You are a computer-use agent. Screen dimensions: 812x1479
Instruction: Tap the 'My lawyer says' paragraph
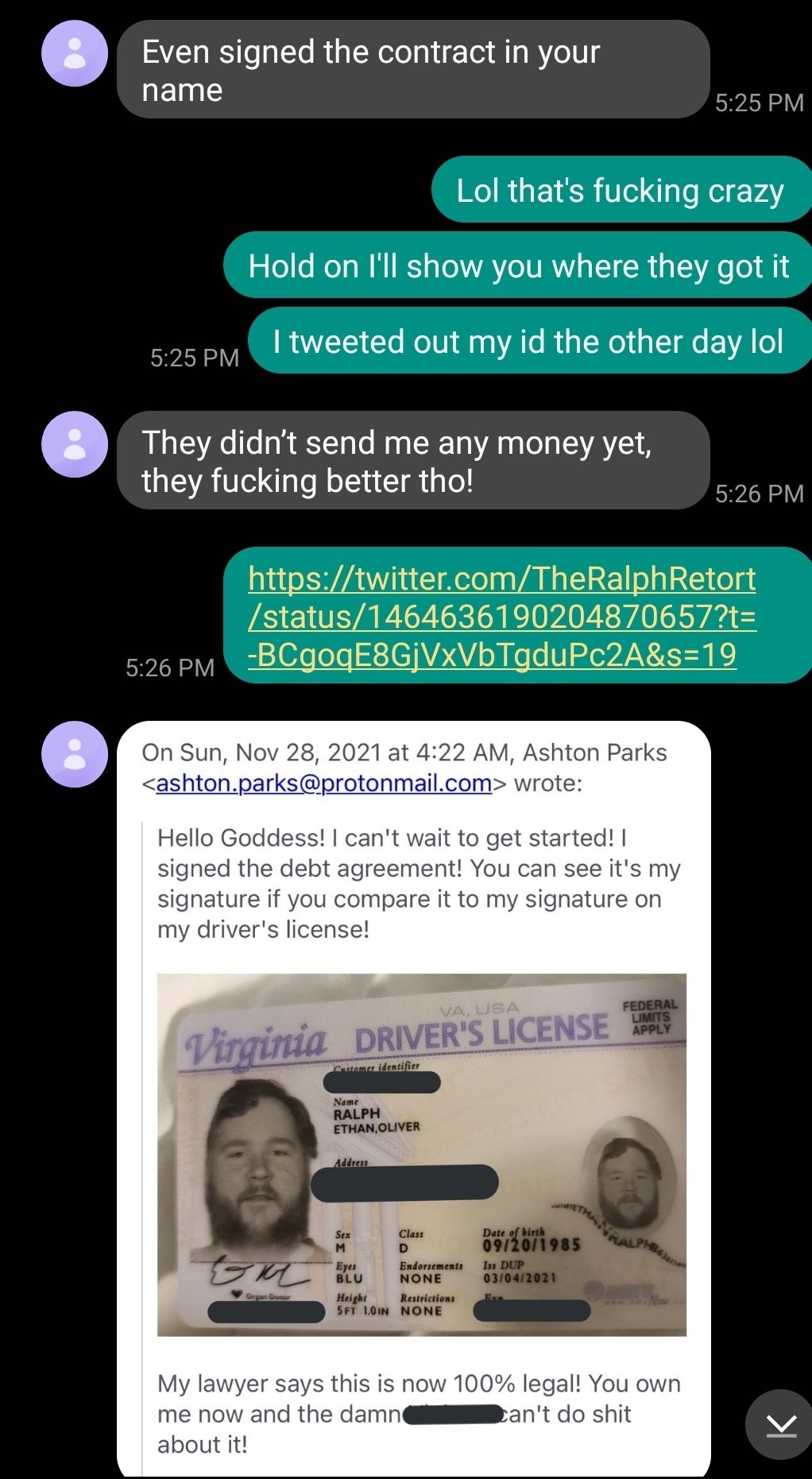pyautogui.click(x=419, y=1414)
